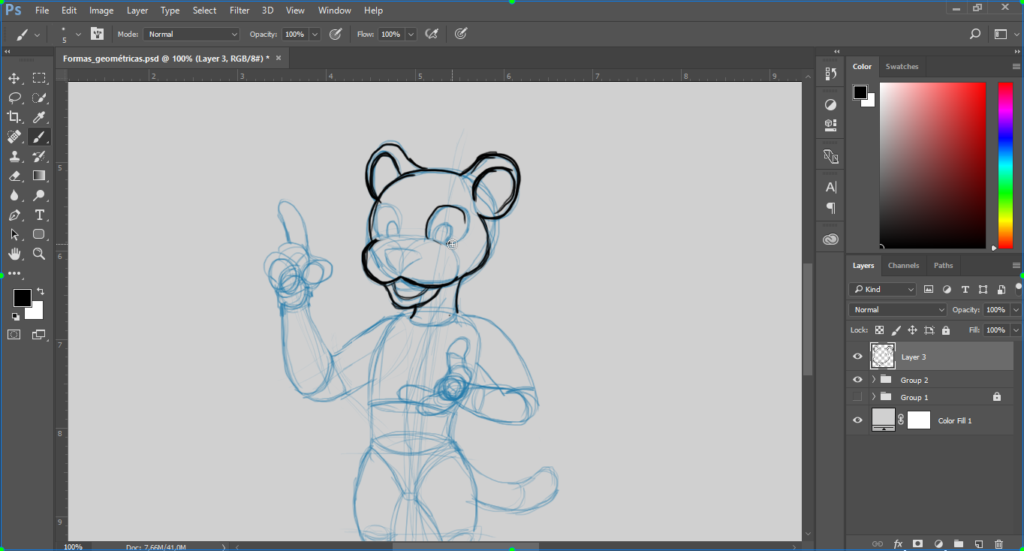The width and height of the screenshot is (1024, 551).
Task: Enable airbrush-style build-up
Action: click(x=432, y=34)
